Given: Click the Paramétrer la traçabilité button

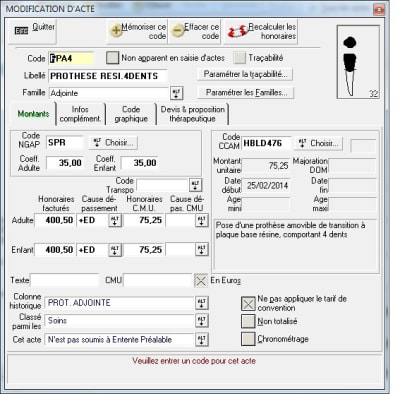Looking at the screenshot, I should (245, 74).
